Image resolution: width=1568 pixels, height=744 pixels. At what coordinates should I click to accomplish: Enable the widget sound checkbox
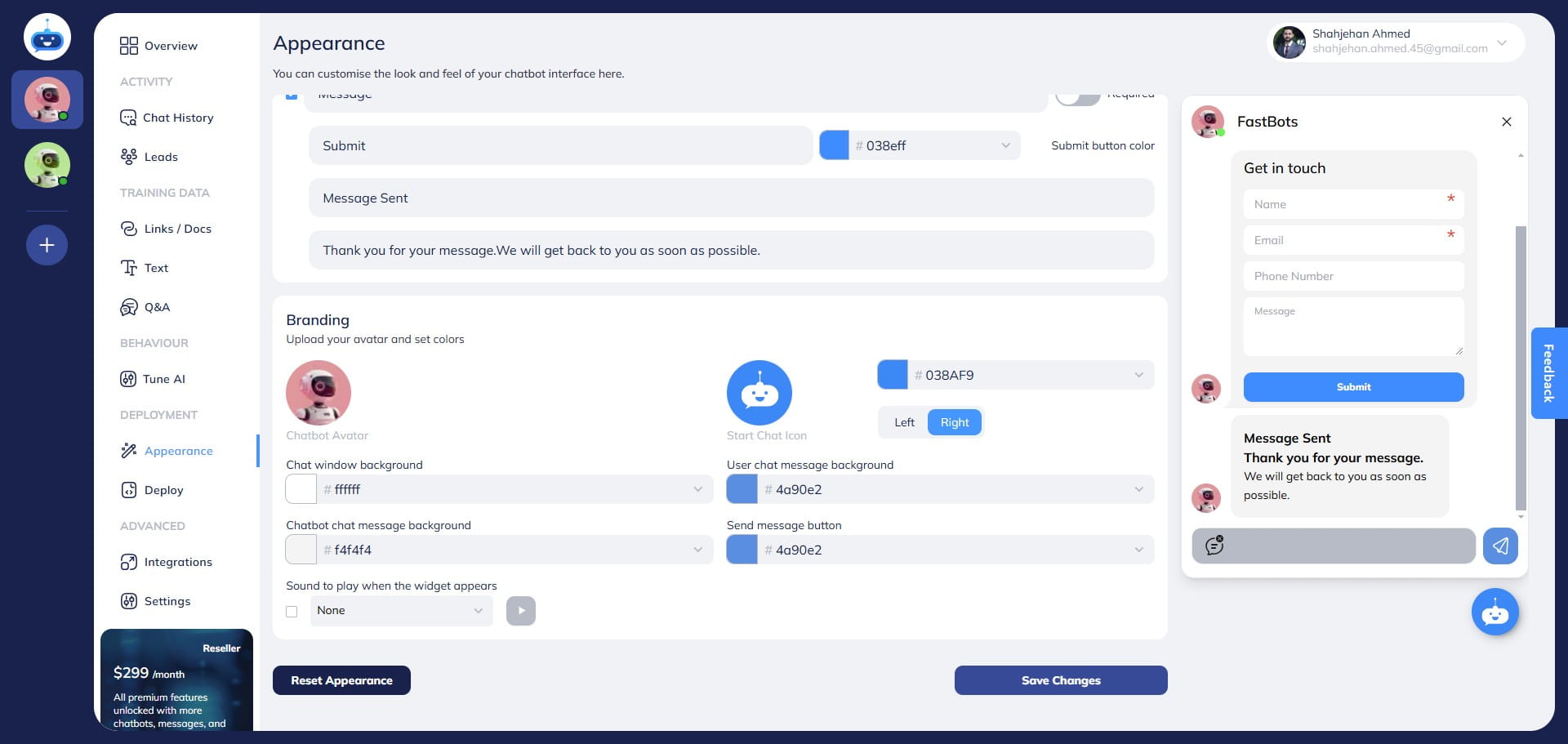coord(292,612)
